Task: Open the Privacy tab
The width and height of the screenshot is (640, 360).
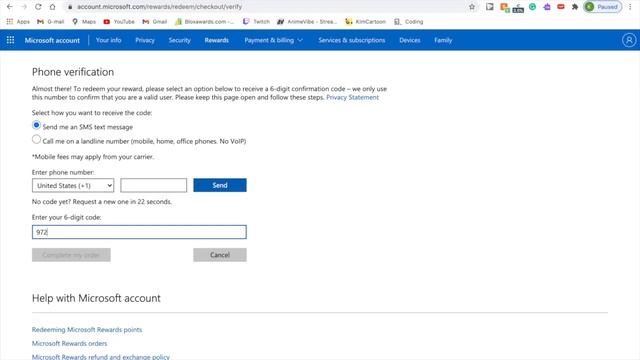Action: coord(145,40)
